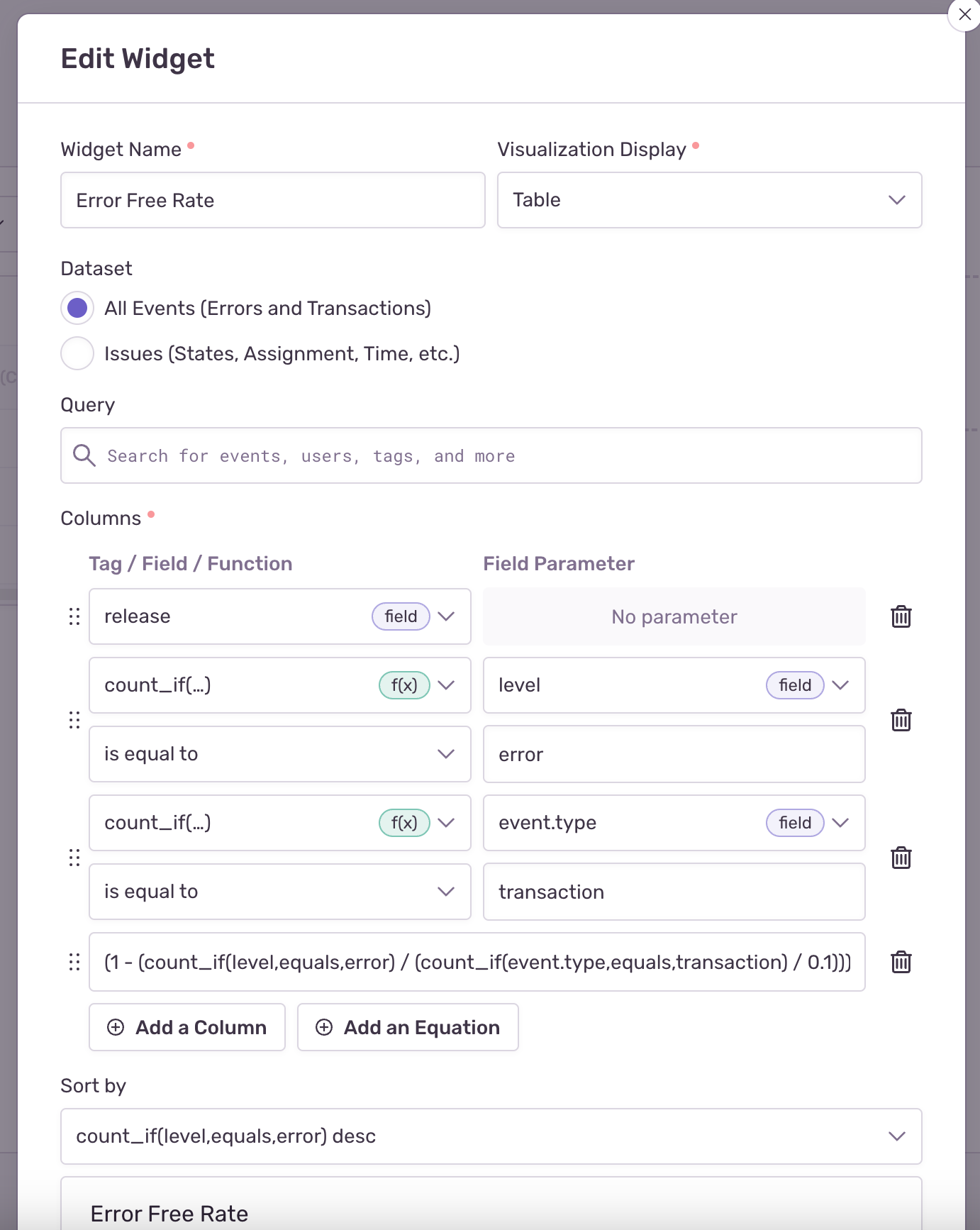Close the Edit Widget dialog
Screen dimensions: 980x1230
964,14
